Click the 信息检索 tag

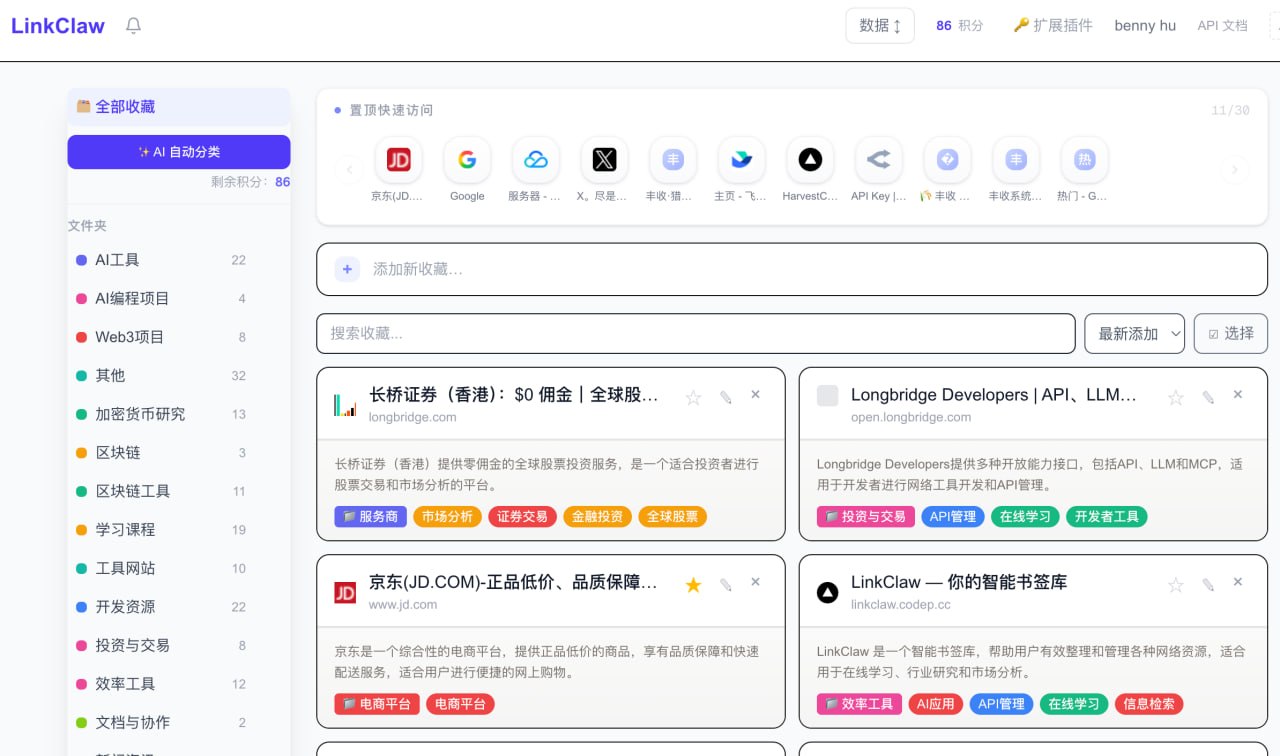(x=1148, y=704)
